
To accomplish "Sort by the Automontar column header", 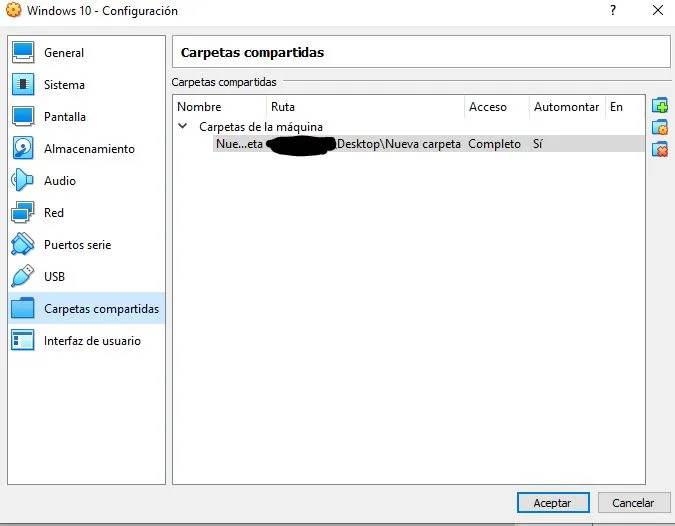I will 567,107.
